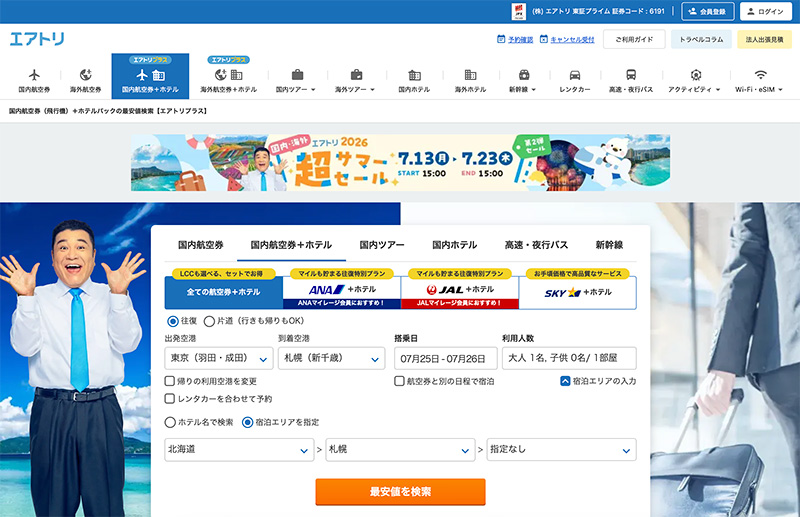Select 国内航空券+ホテル nav icon
Screen dimensions: 800x517
pos(150,76)
